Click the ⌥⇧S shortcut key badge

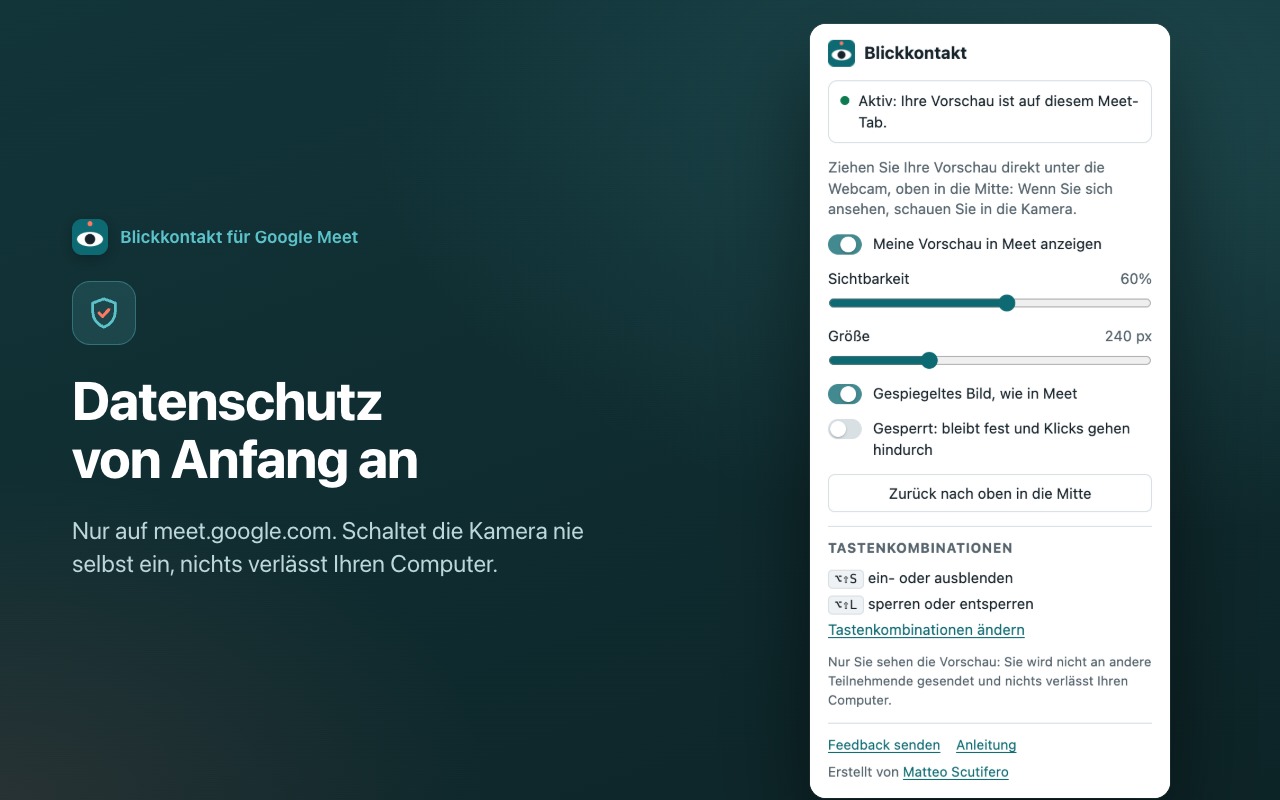(x=846, y=578)
